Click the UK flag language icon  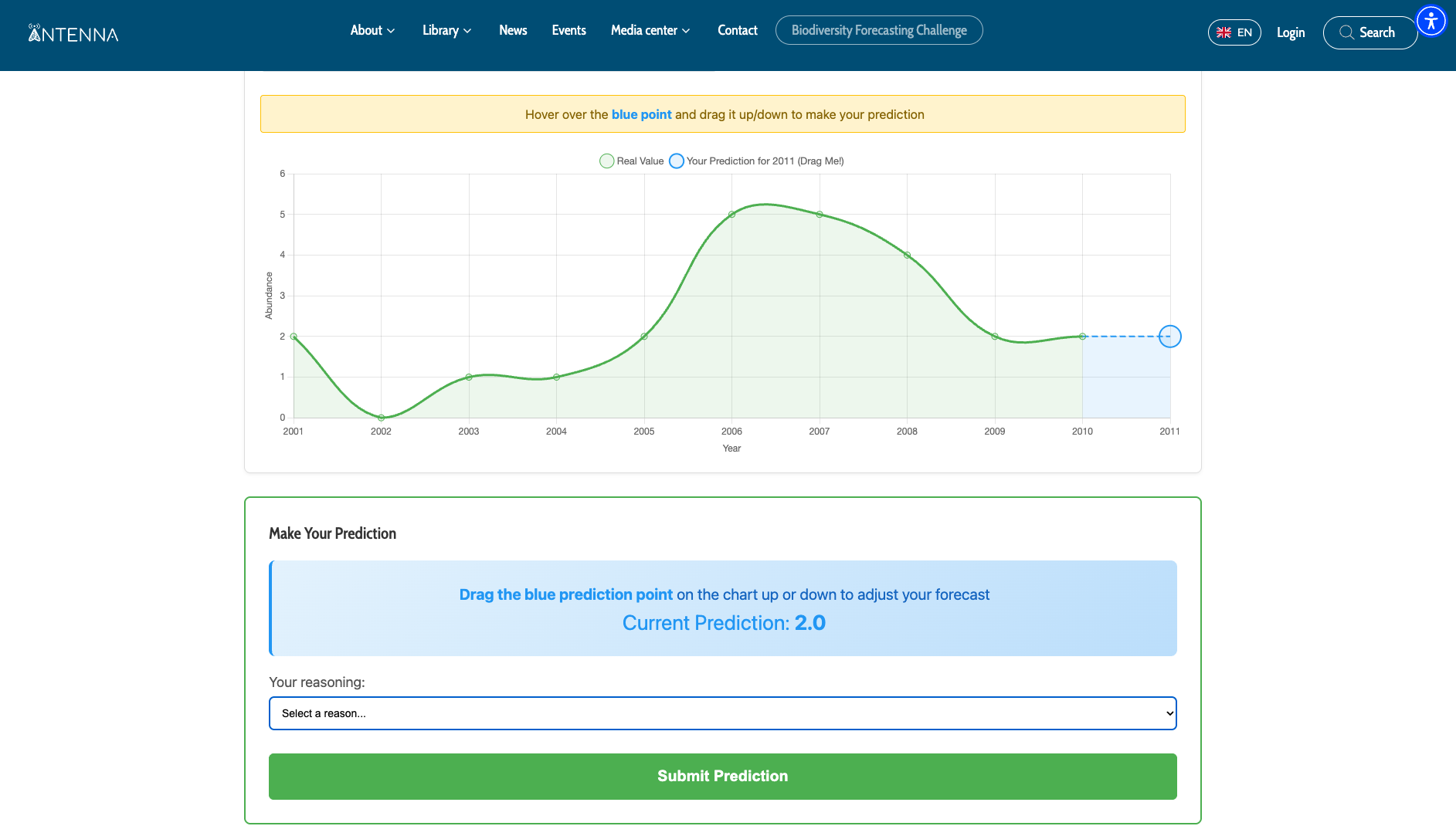(x=1224, y=32)
